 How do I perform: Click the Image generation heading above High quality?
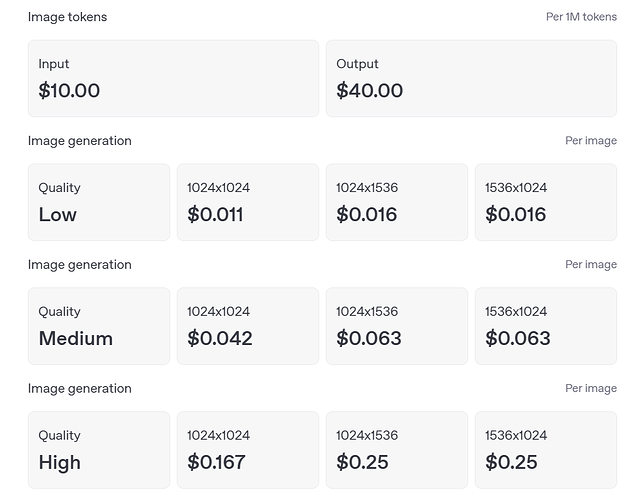click(80, 389)
